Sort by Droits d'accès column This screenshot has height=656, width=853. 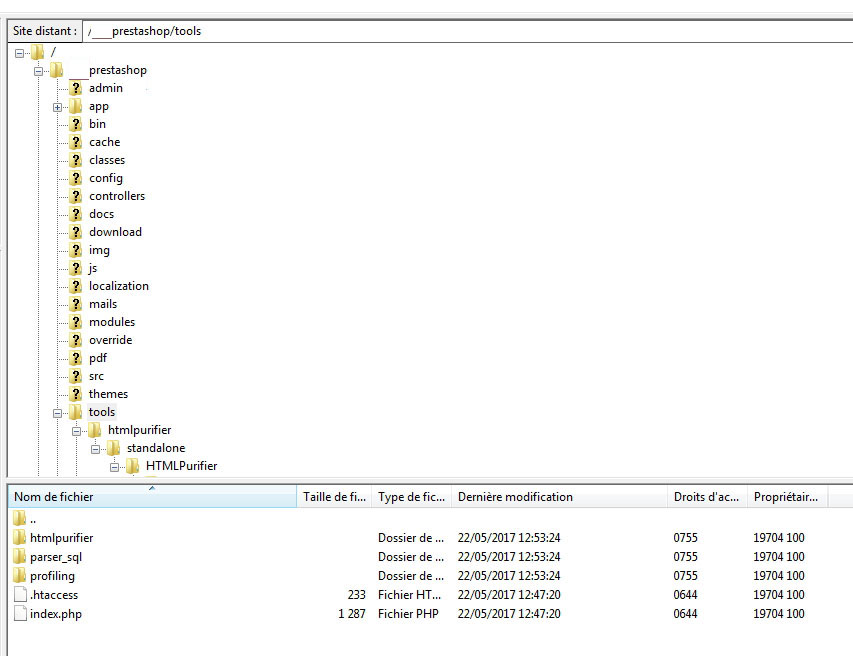pos(707,496)
